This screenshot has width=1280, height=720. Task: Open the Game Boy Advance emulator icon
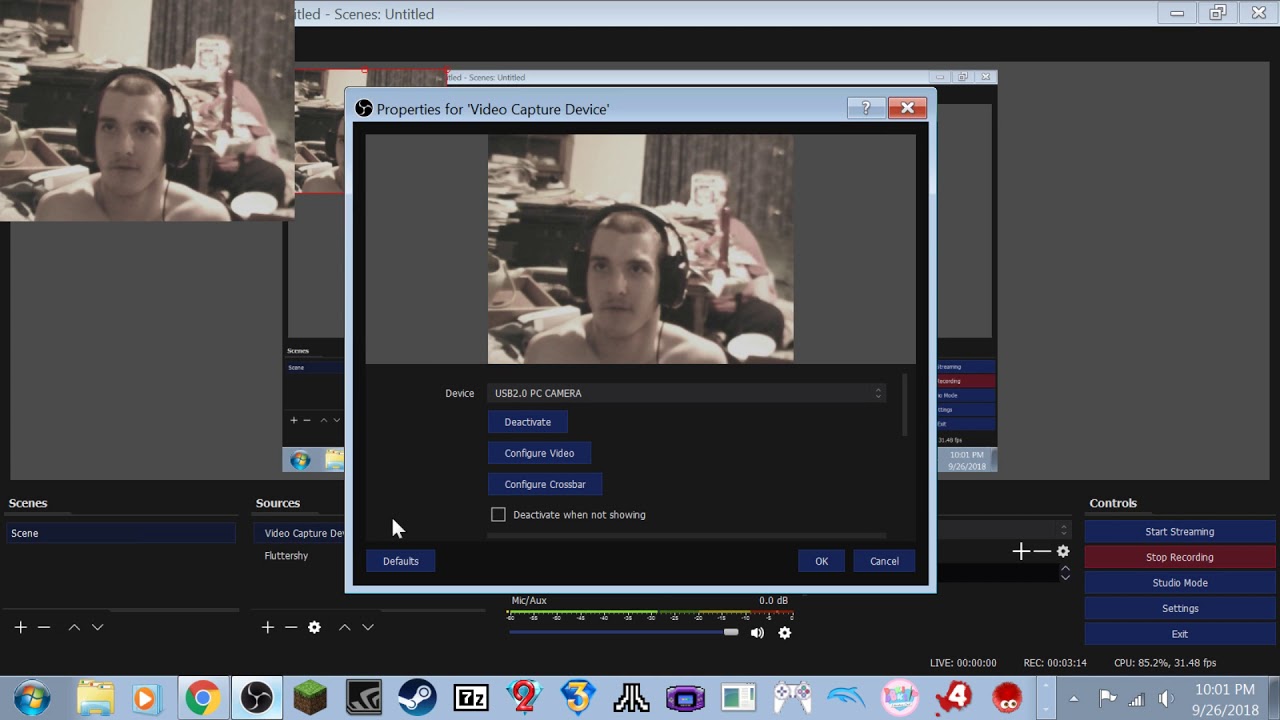685,697
